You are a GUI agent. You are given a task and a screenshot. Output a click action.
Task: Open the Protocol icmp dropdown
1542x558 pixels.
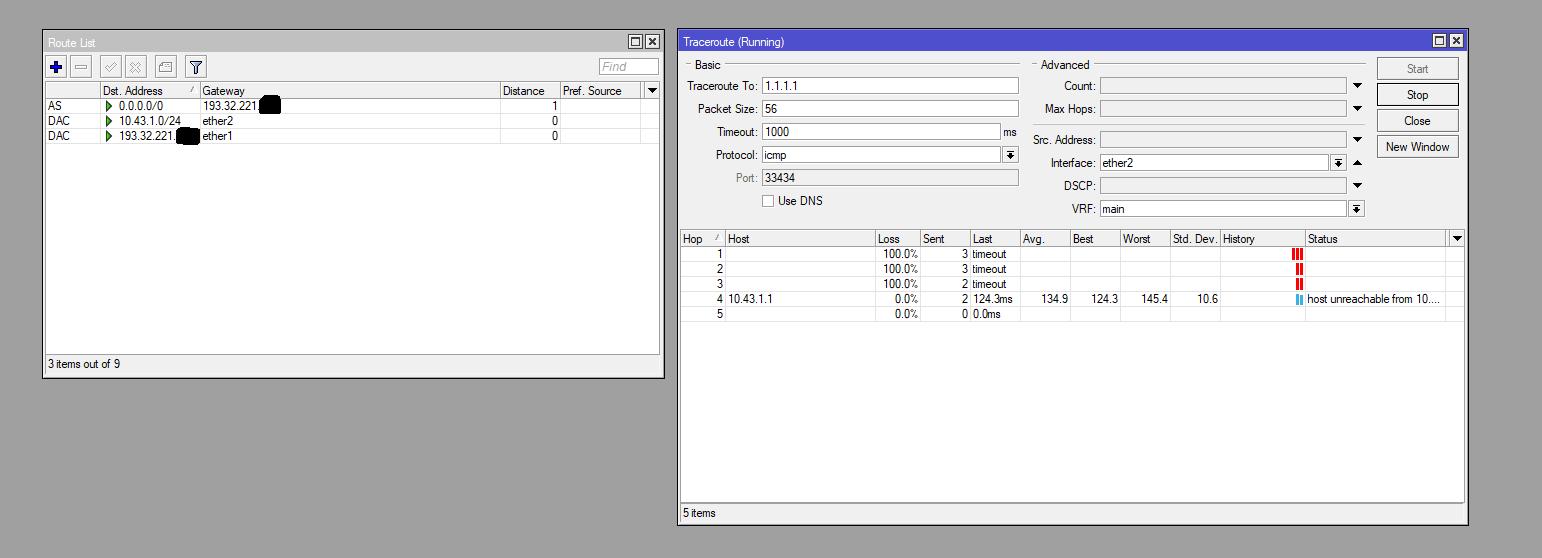pyautogui.click(x=1010, y=155)
